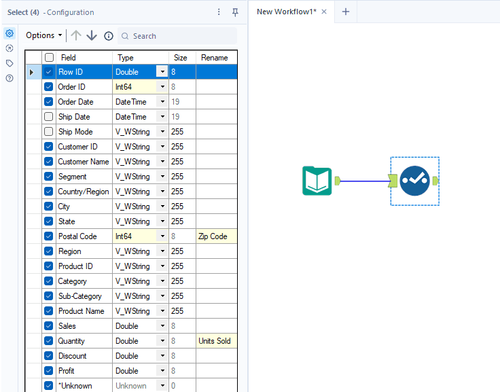Check the Ship Mode field checkbox
The image size is (500, 392).
(49, 132)
